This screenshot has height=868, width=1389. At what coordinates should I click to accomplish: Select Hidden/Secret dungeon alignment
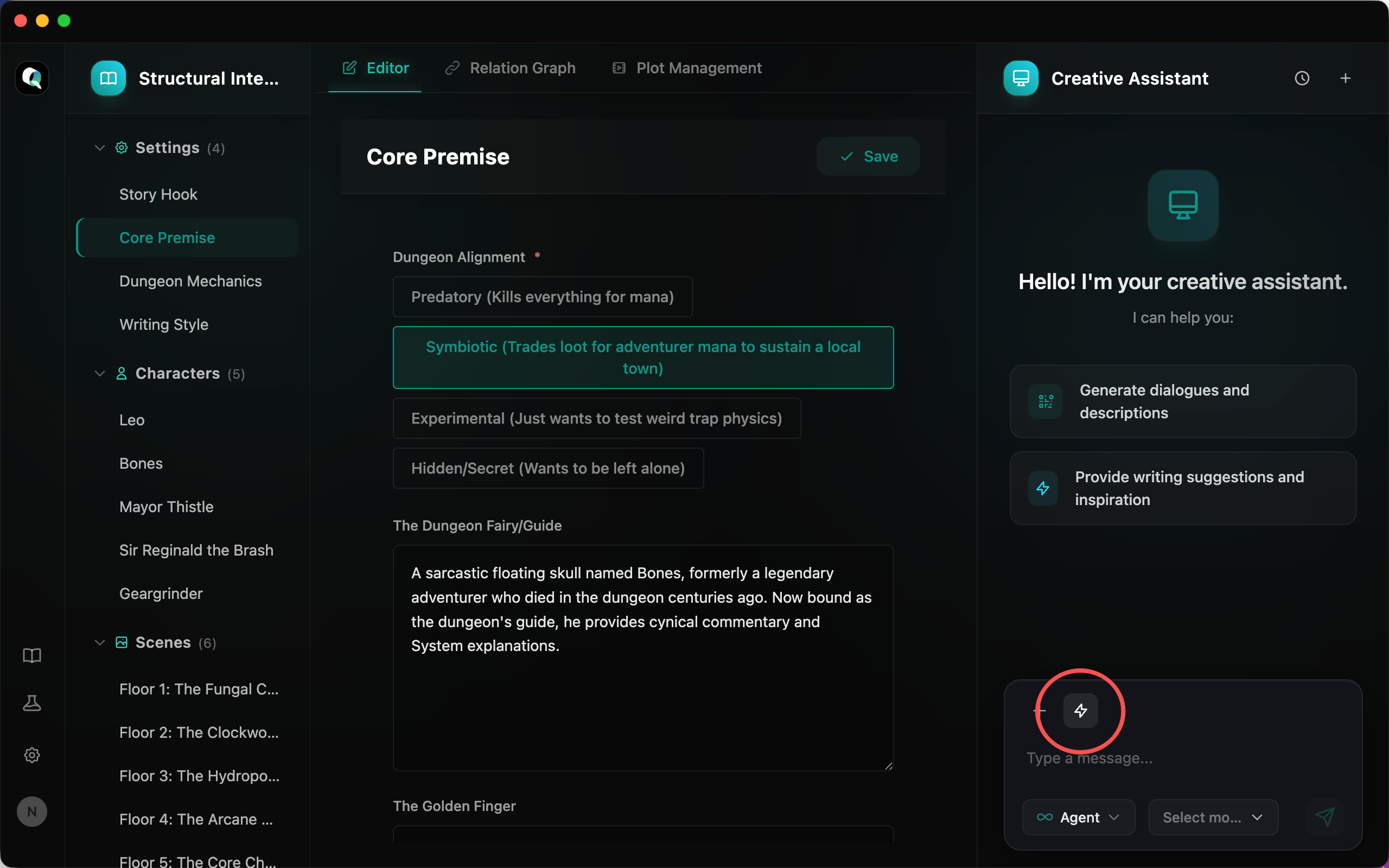(x=547, y=468)
